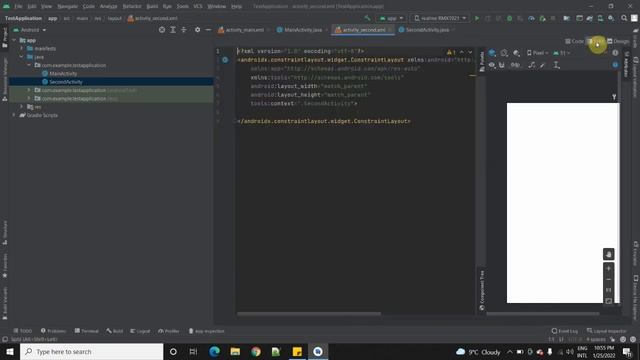Viewport: 640px width, 360px height.
Task: Click the Debug app bug icon
Action: pos(509,18)
